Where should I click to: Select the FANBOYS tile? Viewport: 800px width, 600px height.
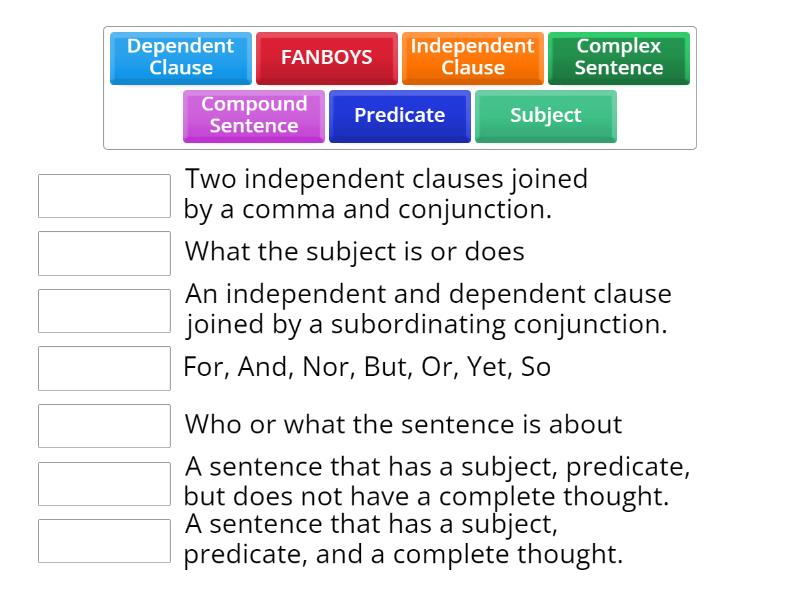(x=327, y=57)
